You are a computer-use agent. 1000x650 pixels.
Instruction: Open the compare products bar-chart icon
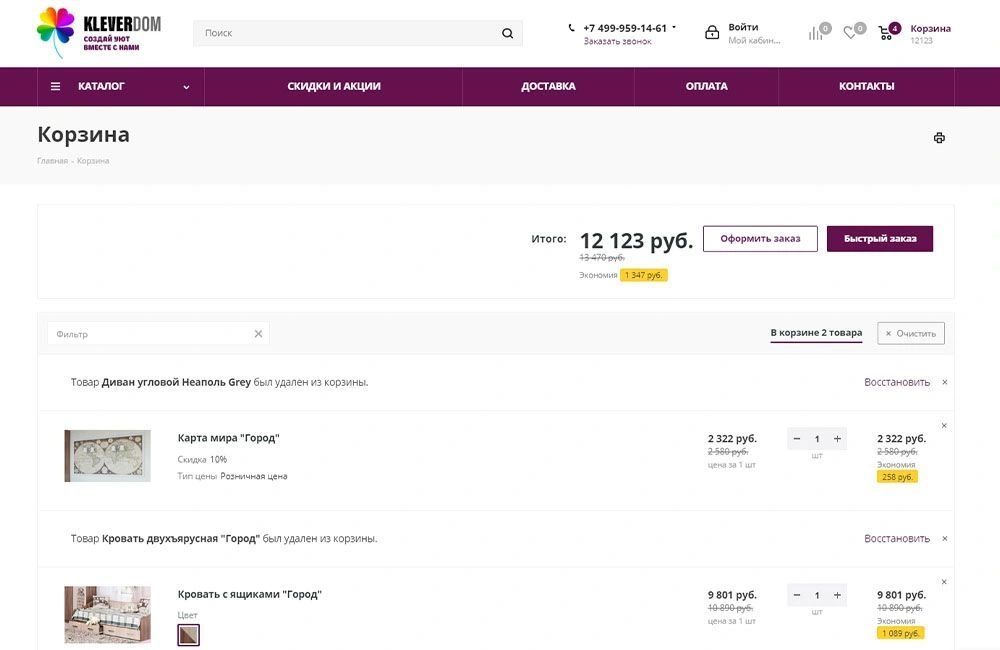(x=816, y=33)
